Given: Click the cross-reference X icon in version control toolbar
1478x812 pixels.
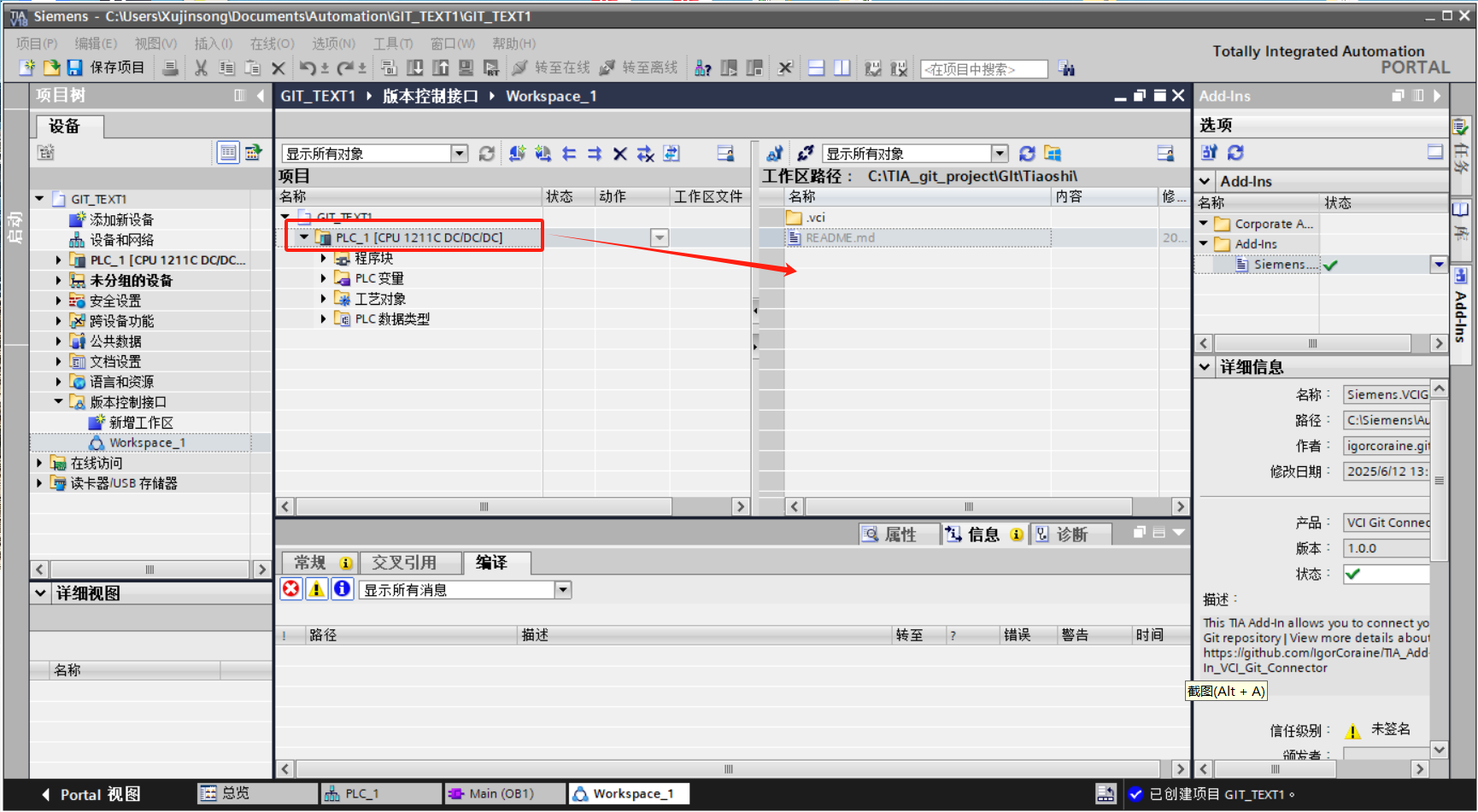Looking at the screenshot, I should (620, 154).
